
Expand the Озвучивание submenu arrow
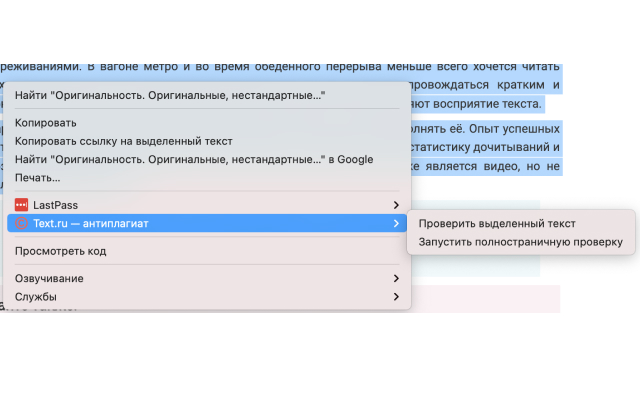[396, 278]
